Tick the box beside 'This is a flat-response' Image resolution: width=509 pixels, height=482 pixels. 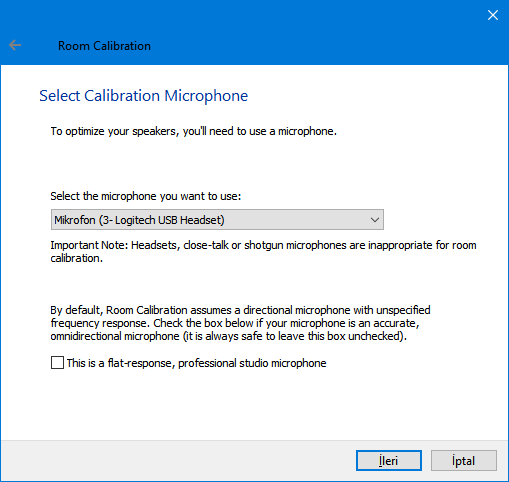click(57, 363)
